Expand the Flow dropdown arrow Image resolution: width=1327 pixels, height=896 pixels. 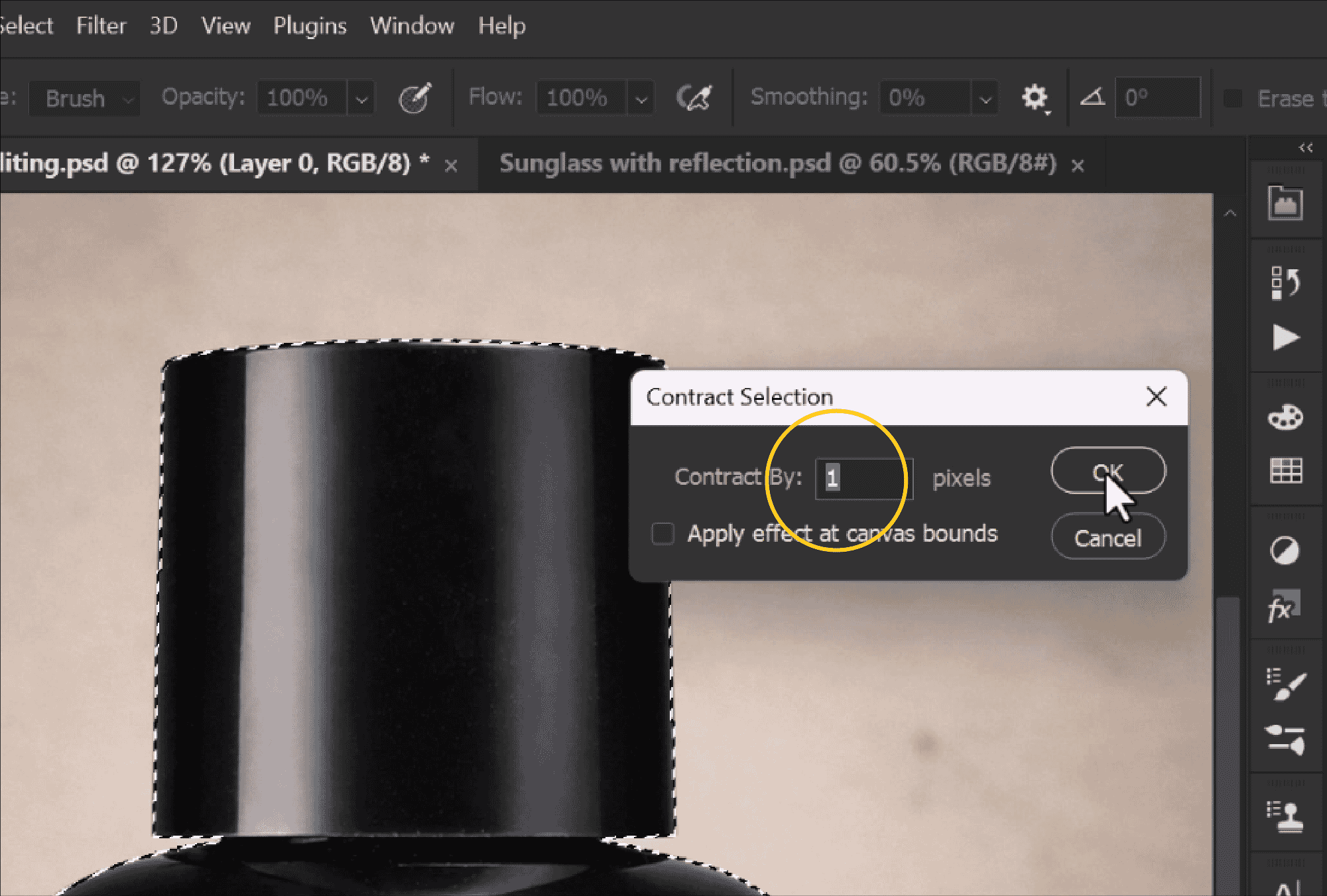pos(641,99)
